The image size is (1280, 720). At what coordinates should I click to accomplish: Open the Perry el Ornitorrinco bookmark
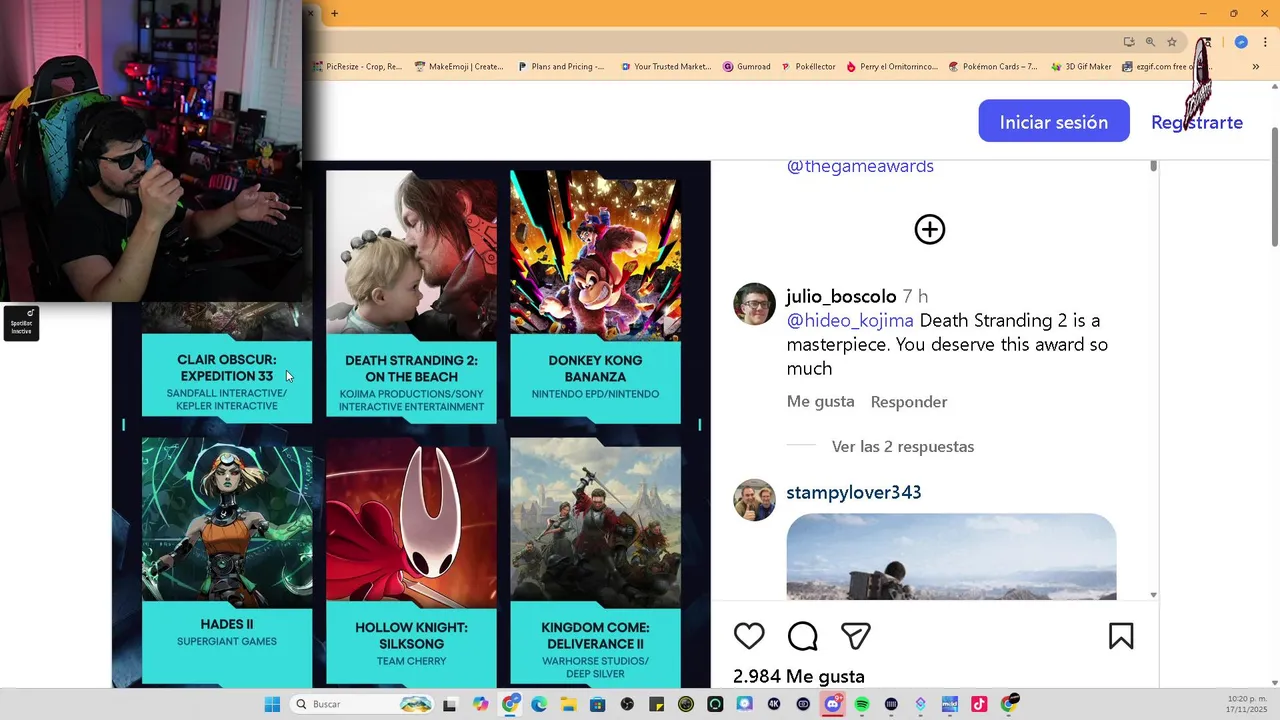pyautogui.click(x=892, y=67)
